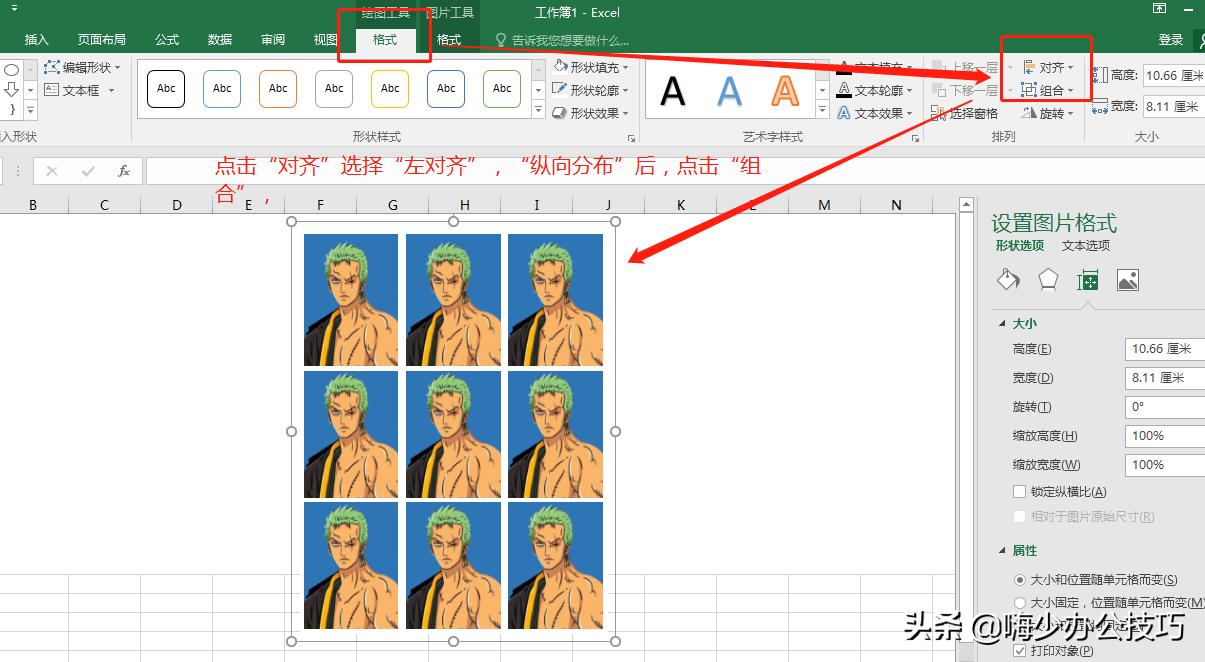Apply the black outline Abc shape style

[166, 89]
